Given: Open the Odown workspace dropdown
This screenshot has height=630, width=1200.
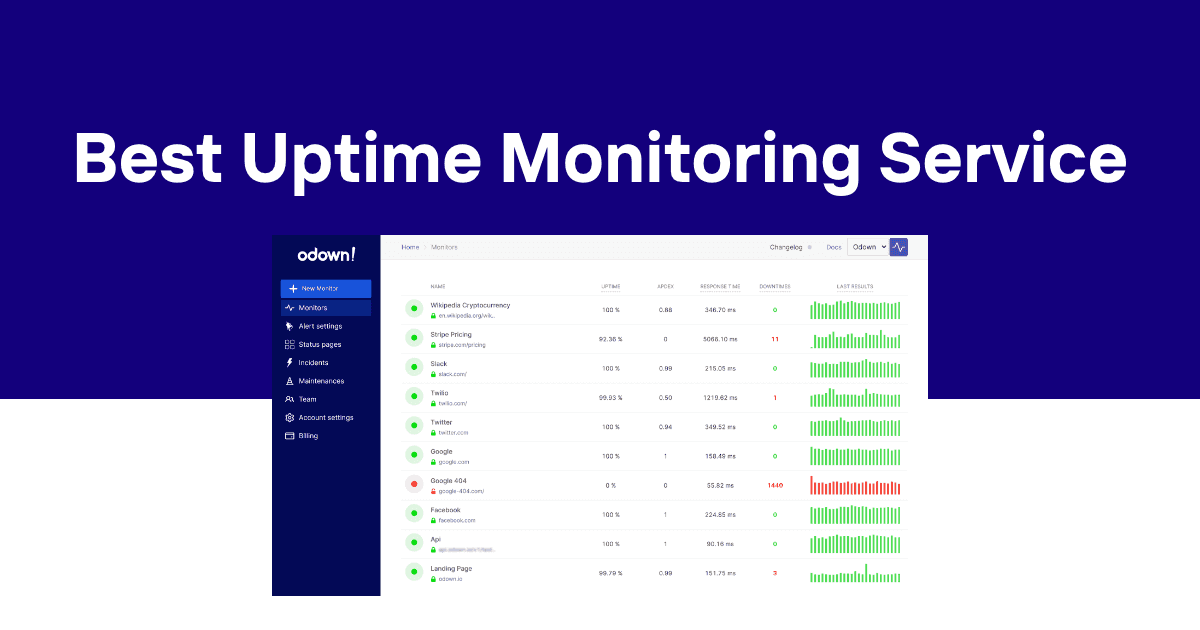Looking at the screenshot, I should tap(868, 247).
